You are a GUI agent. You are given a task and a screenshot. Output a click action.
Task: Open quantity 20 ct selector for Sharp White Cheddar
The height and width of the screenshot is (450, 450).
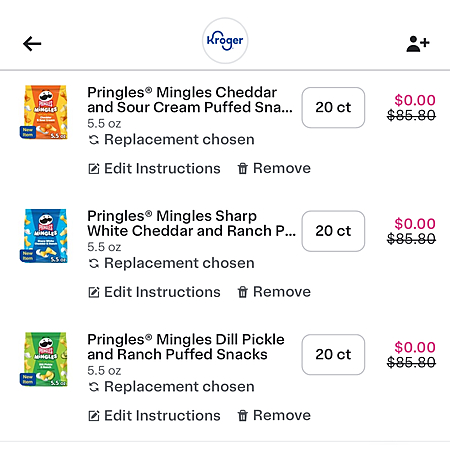click(x=333, y=231)
